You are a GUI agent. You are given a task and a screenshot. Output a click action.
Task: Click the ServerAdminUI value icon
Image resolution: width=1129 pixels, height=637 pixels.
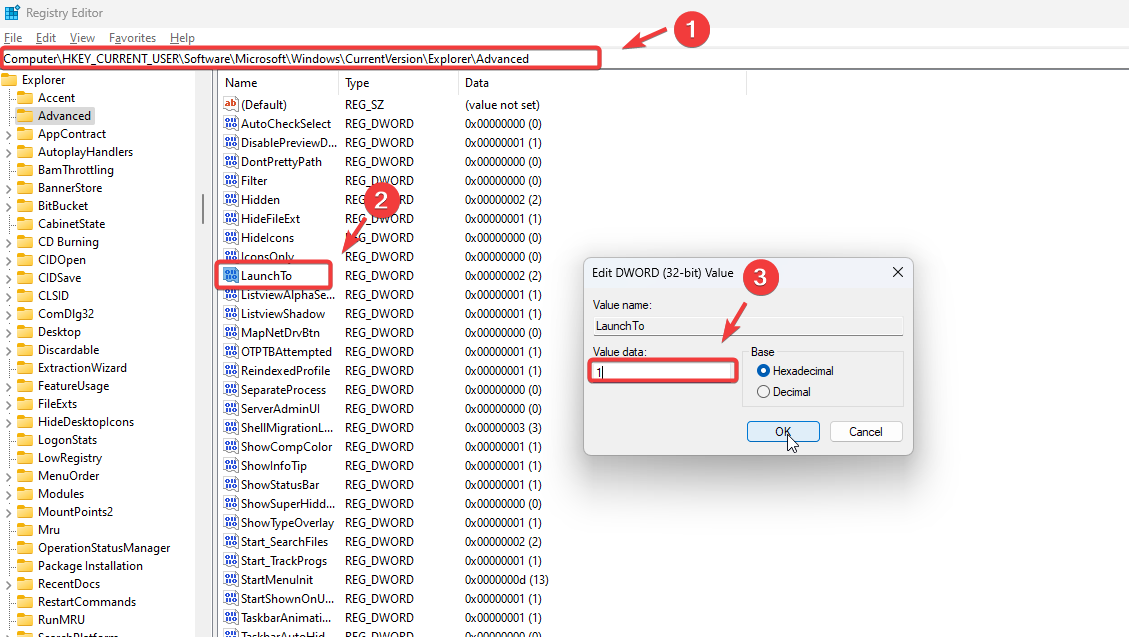click(230, 408)
